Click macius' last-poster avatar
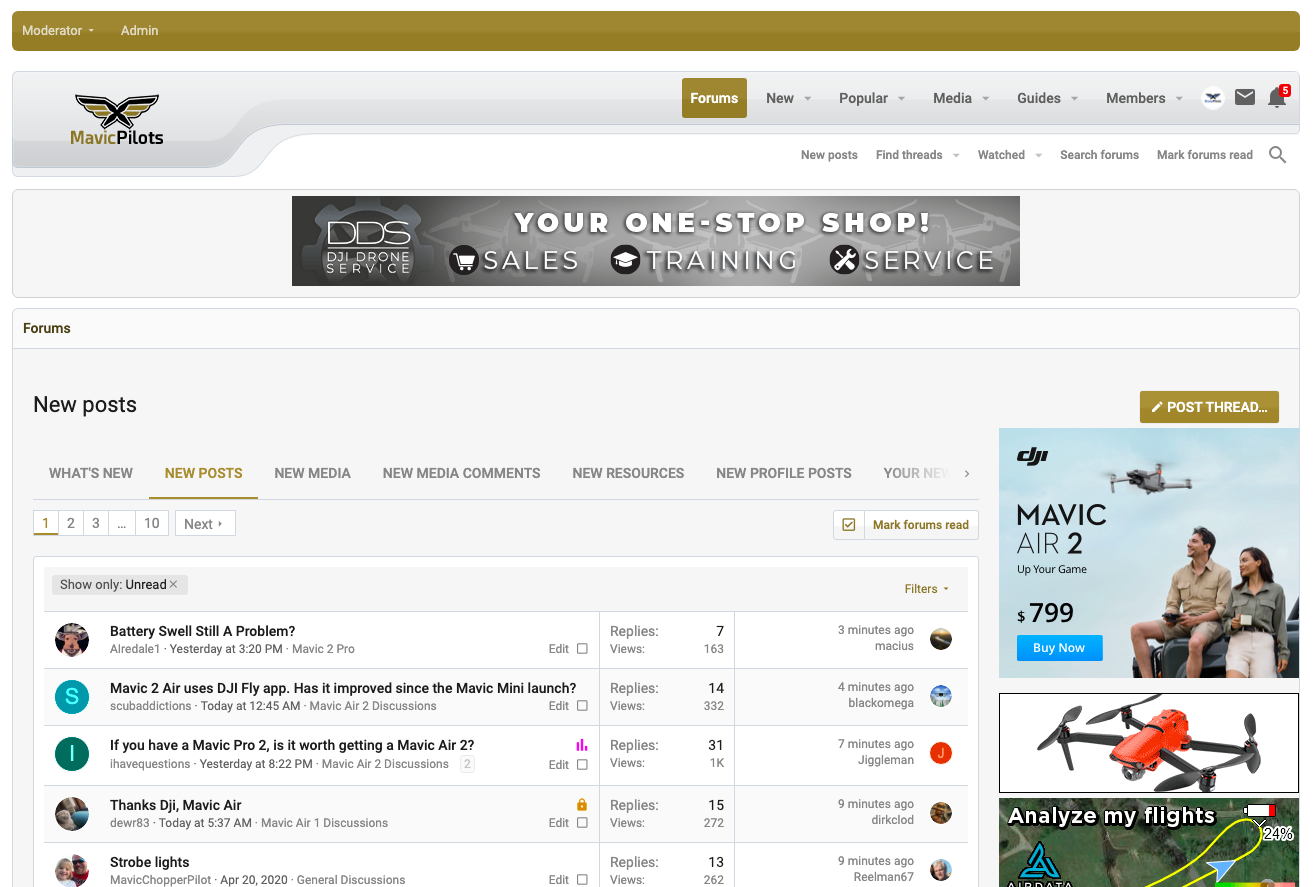 click(940, 639)
